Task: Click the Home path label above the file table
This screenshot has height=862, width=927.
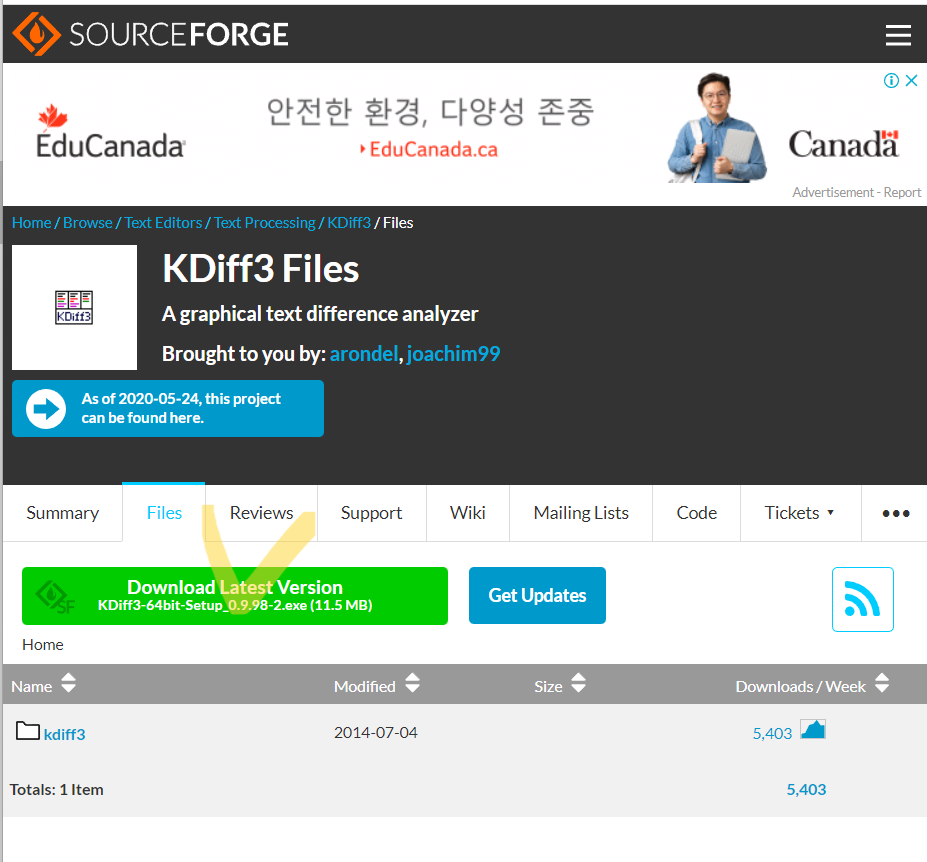Action: (x=43, y=644)
